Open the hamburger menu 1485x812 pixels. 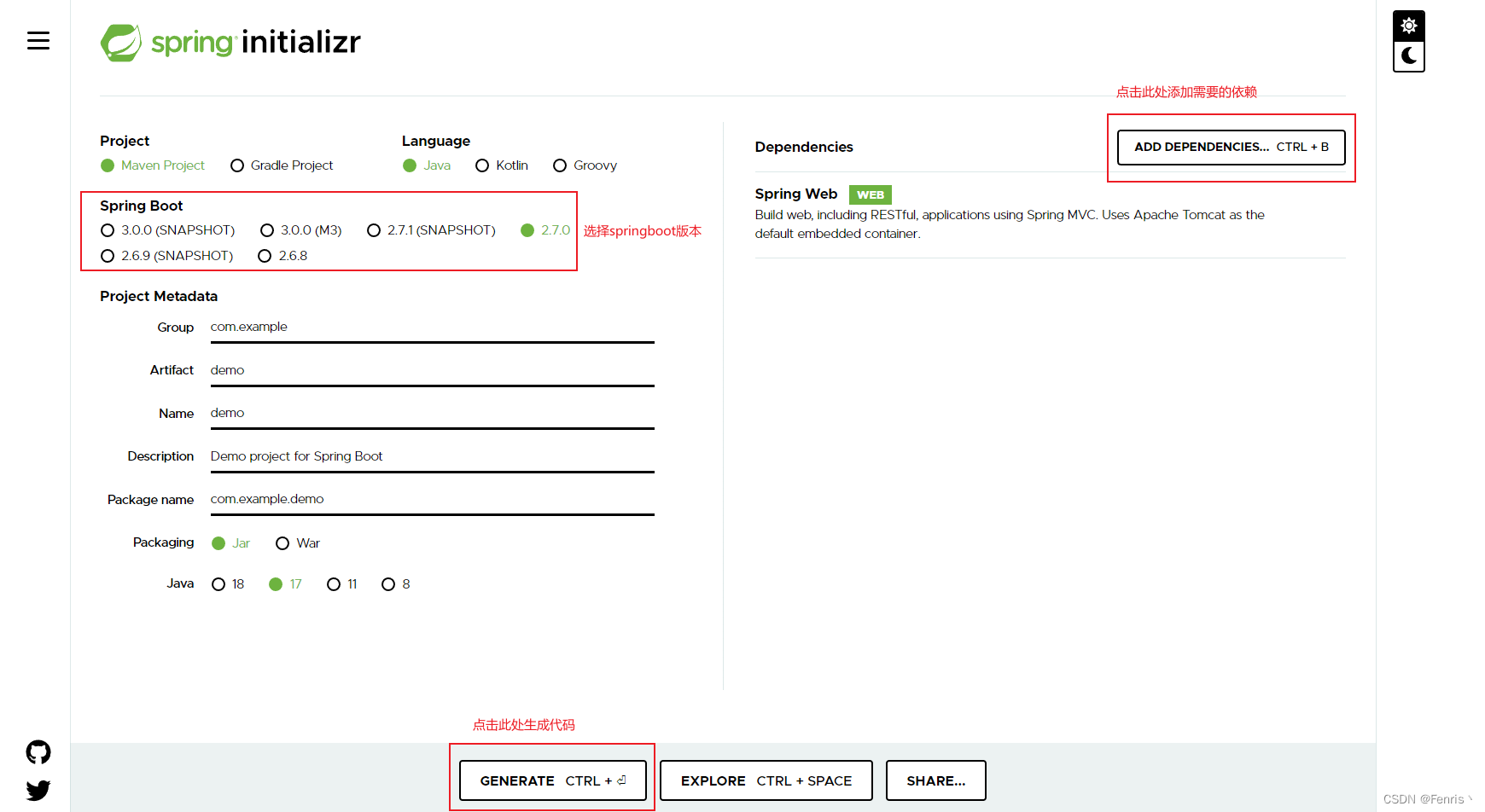coord(38,41)
